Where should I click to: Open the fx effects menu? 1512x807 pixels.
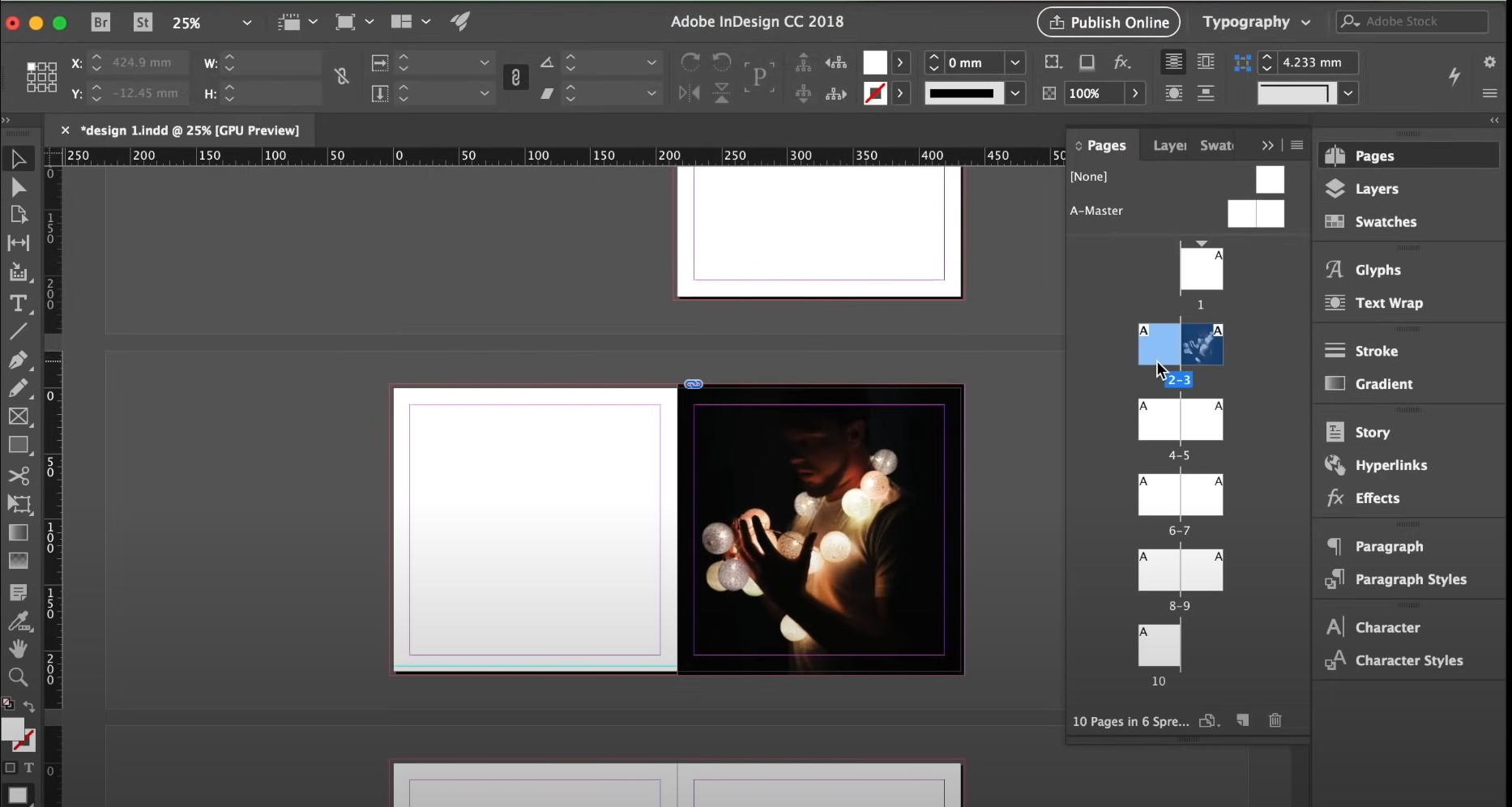click(1122, 62)
